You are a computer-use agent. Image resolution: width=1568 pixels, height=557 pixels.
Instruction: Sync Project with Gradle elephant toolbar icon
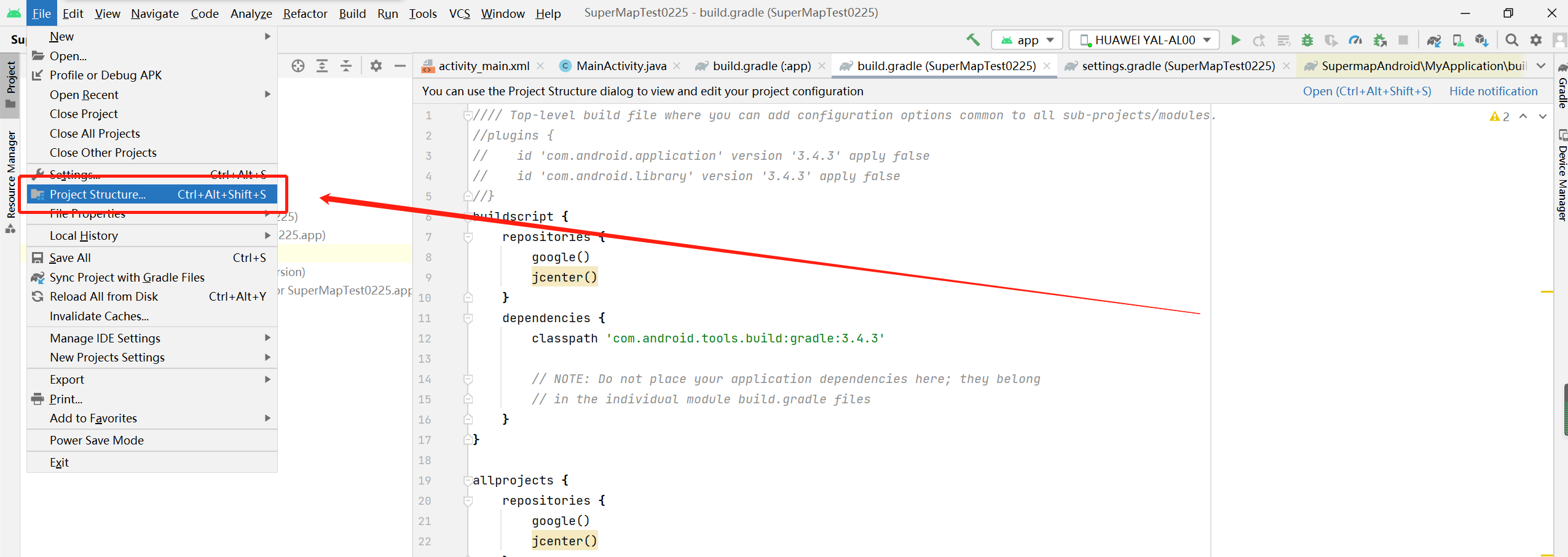coord(1434,40)
